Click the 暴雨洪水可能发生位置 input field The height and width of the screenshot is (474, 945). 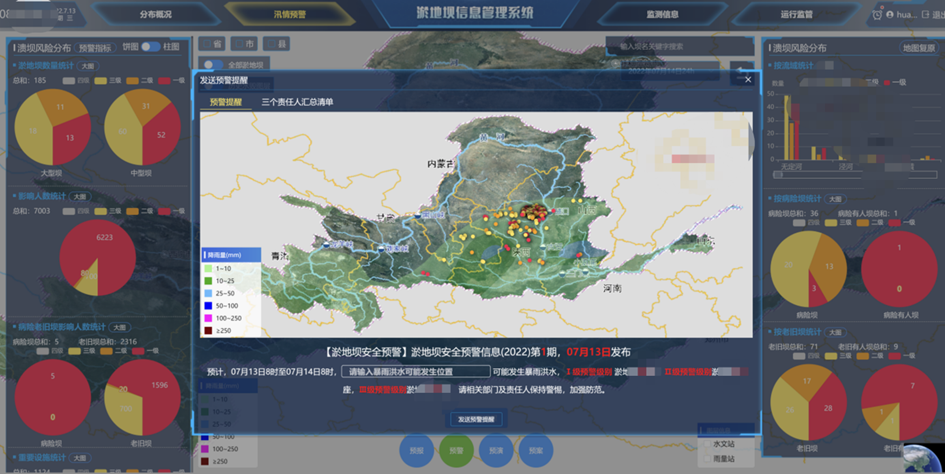point(416,371)
